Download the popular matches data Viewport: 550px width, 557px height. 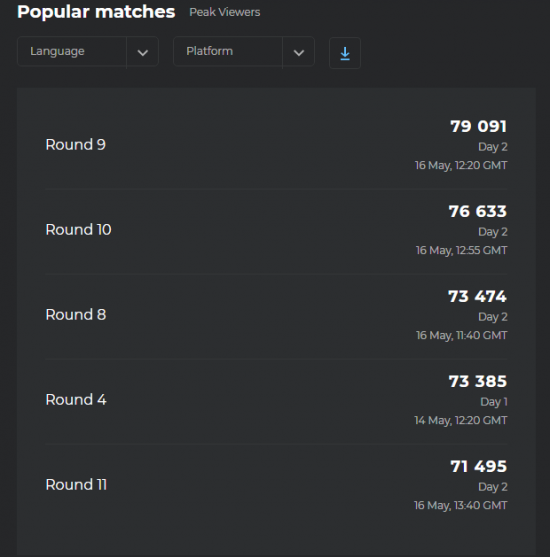(345, 53)
